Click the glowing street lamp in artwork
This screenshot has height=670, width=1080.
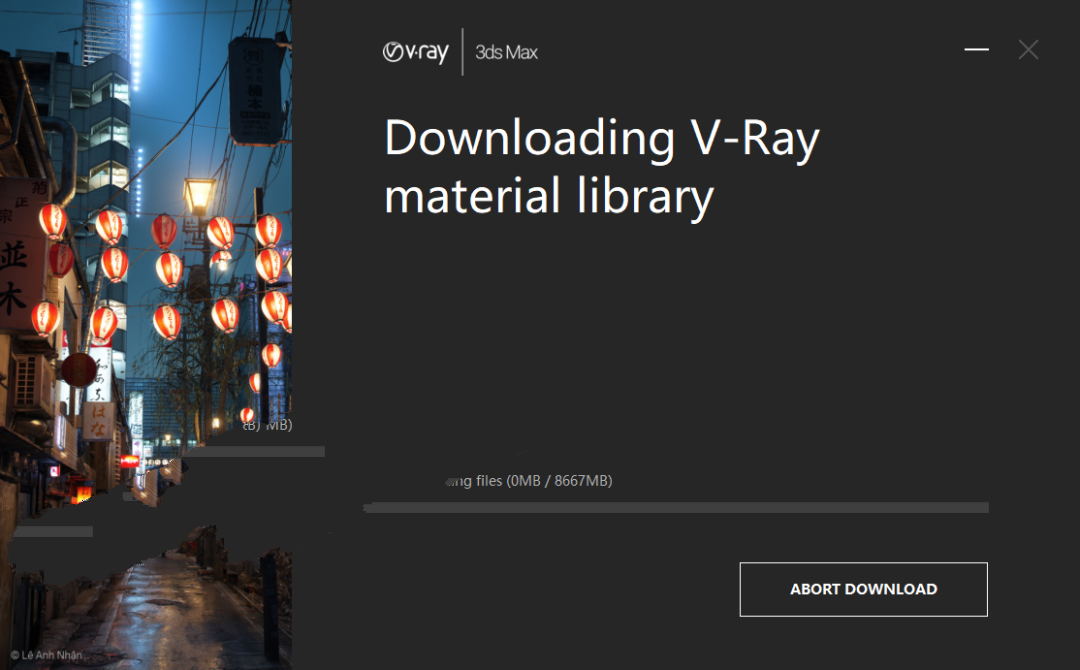pyautogui.click(x=200, y=195)
